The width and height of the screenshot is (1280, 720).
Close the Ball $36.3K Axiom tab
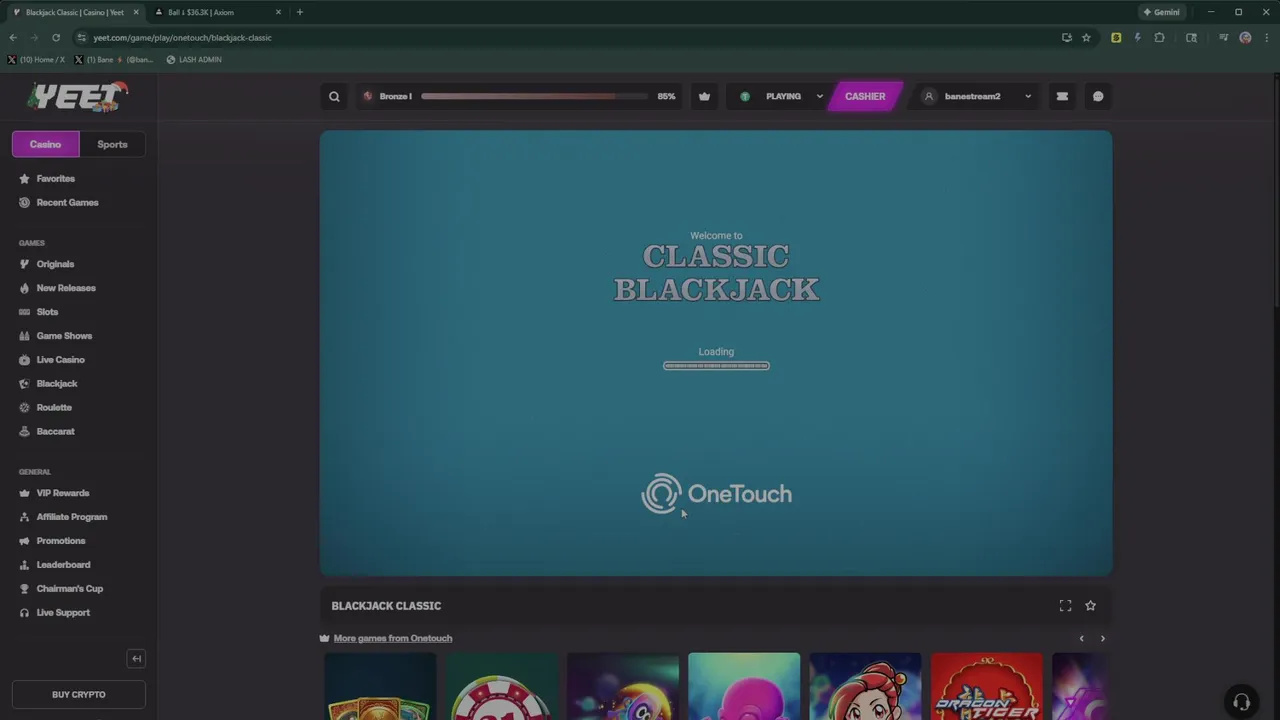278,12
